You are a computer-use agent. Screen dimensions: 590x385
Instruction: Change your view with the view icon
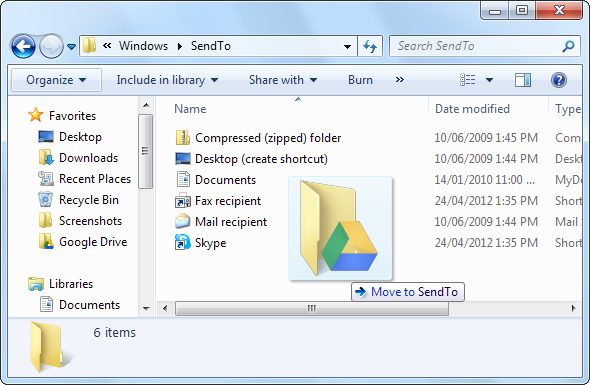468,80
